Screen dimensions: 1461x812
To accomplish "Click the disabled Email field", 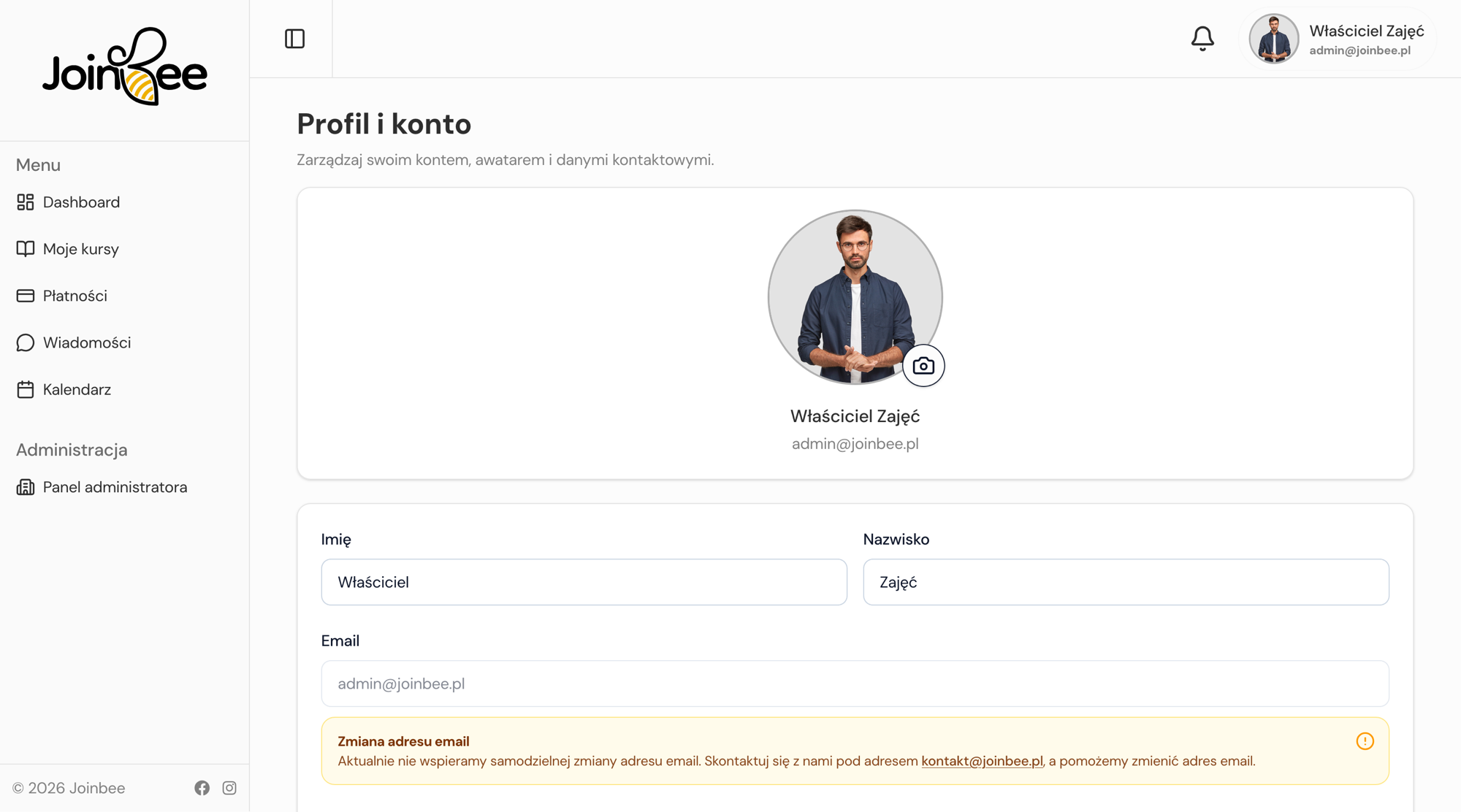I will 855,683.
